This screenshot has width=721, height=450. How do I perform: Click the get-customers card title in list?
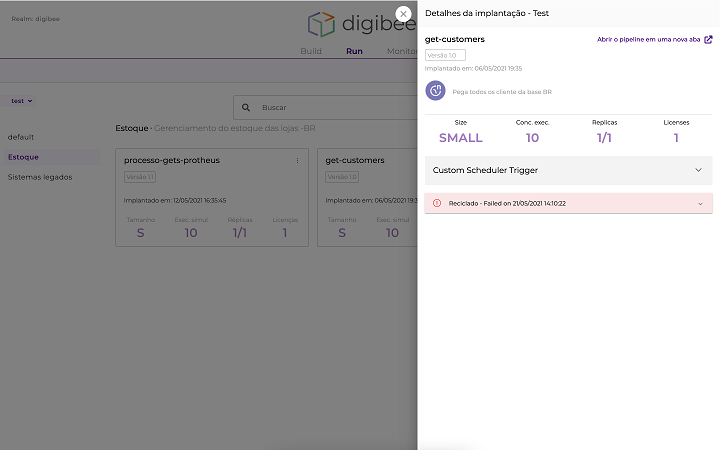pyautogui.click(x=355, y=160)
